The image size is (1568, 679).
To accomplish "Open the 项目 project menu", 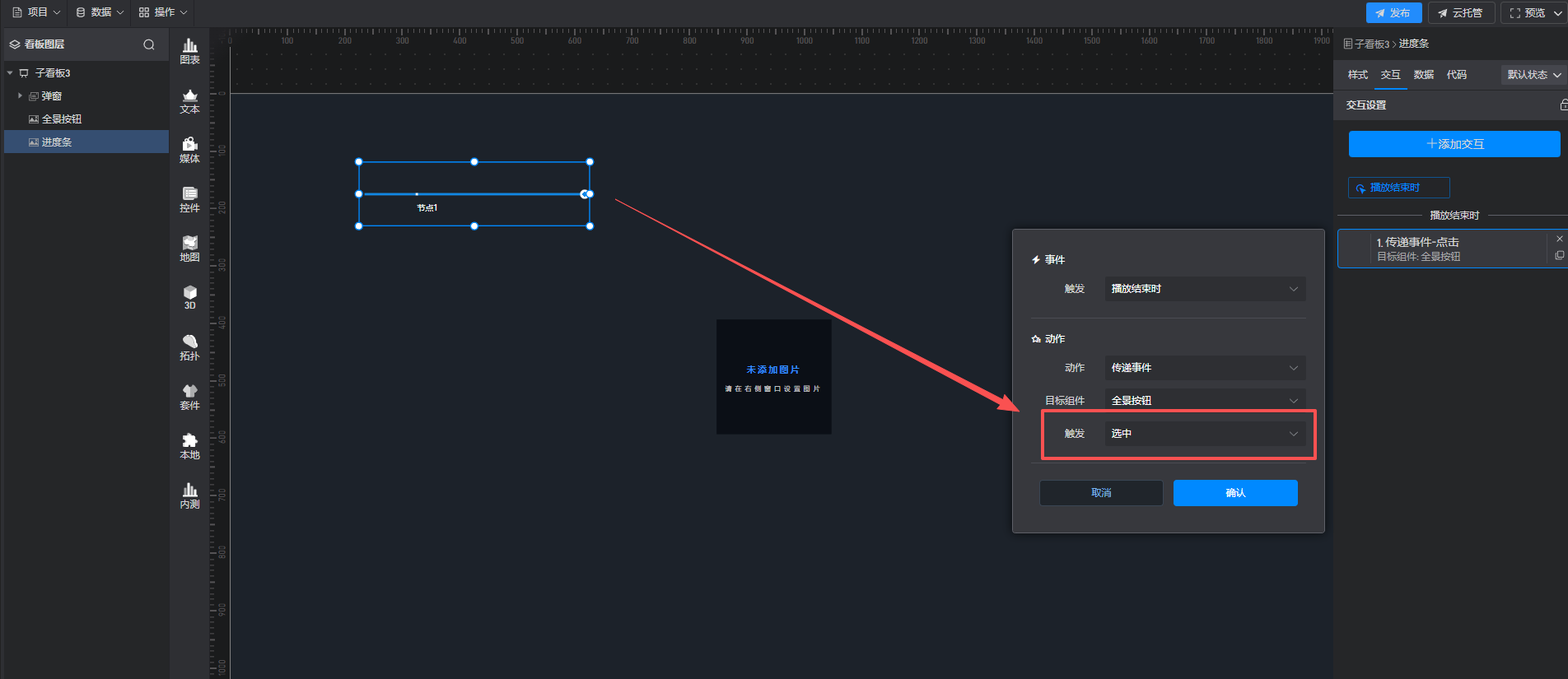I will pyautogui.click(x=36, y=12).
